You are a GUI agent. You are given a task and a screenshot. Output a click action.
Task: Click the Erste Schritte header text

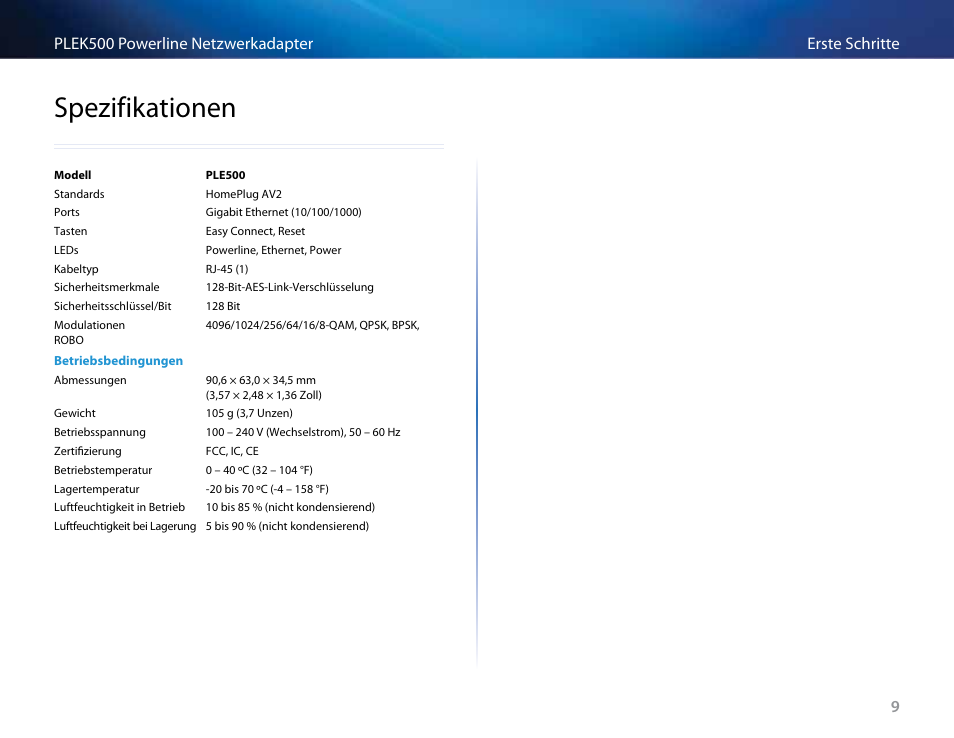tap(853, 44)
